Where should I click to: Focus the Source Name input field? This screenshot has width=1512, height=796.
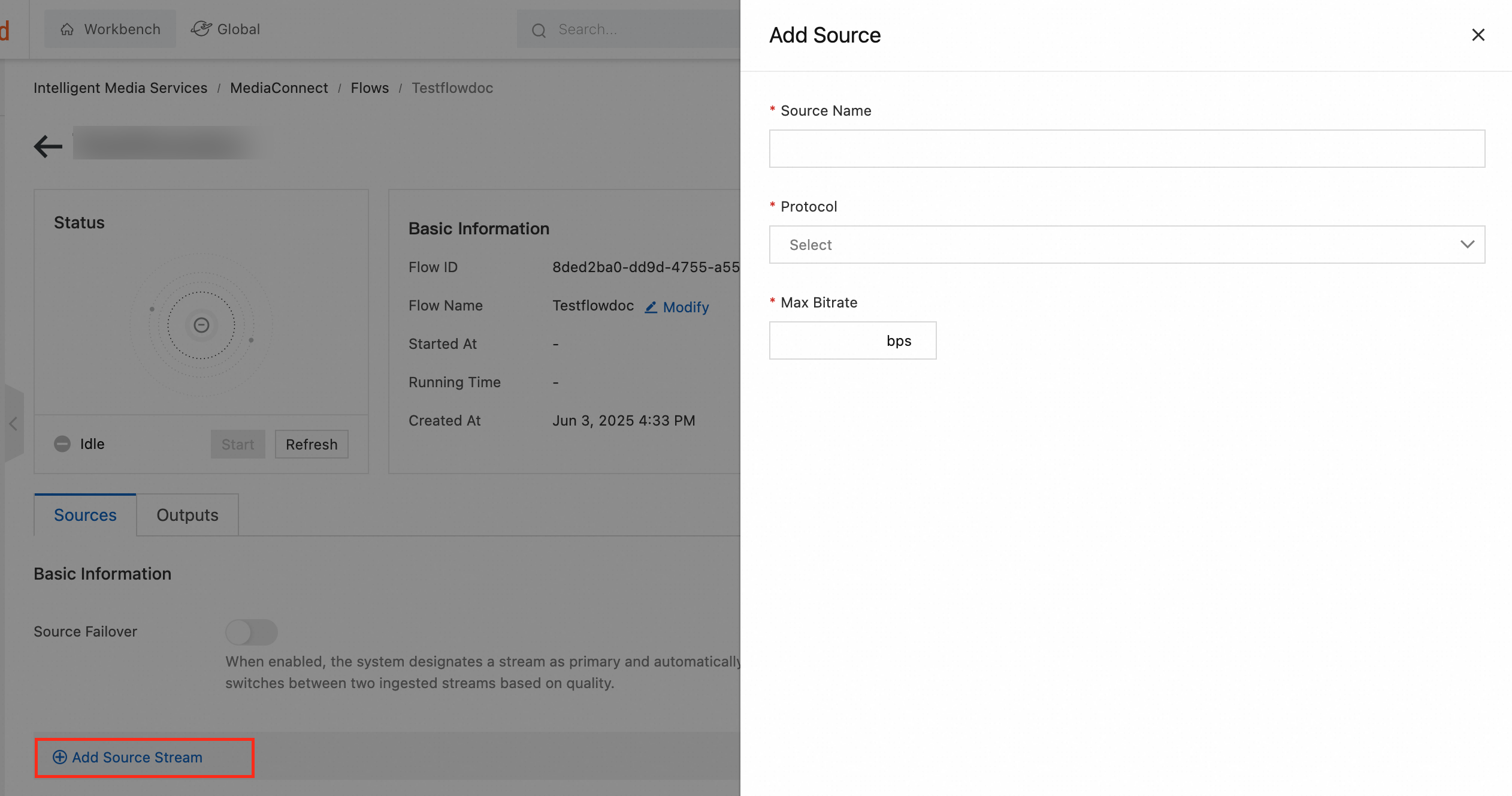(x=1126, y=149)
